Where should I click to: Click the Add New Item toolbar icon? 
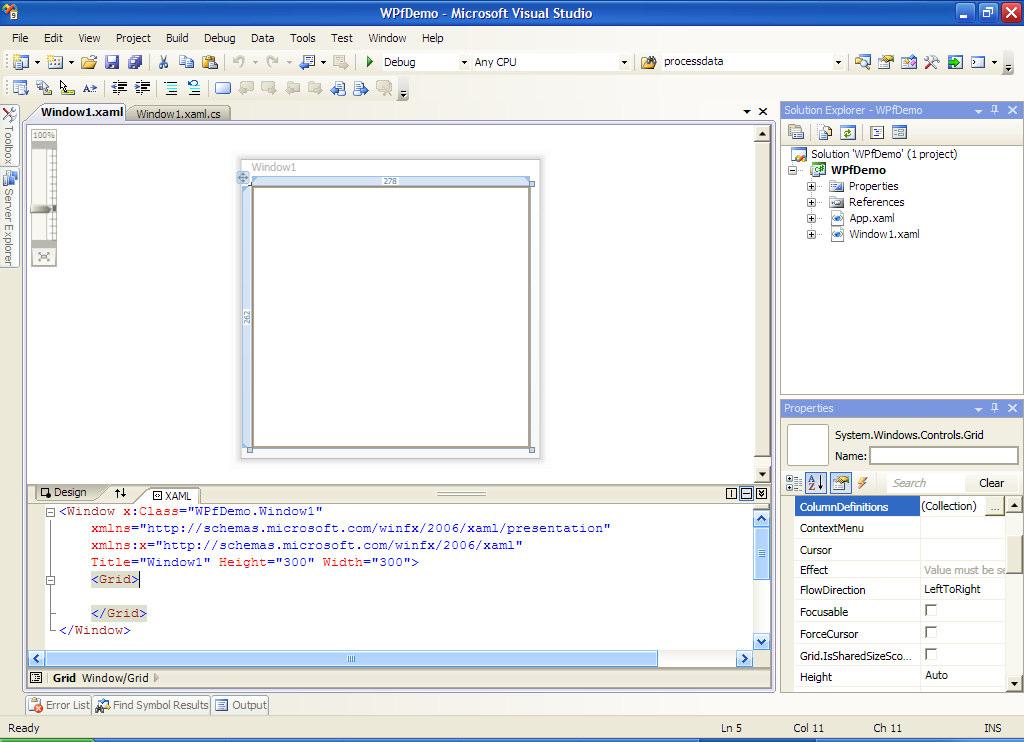click(55, 62)
